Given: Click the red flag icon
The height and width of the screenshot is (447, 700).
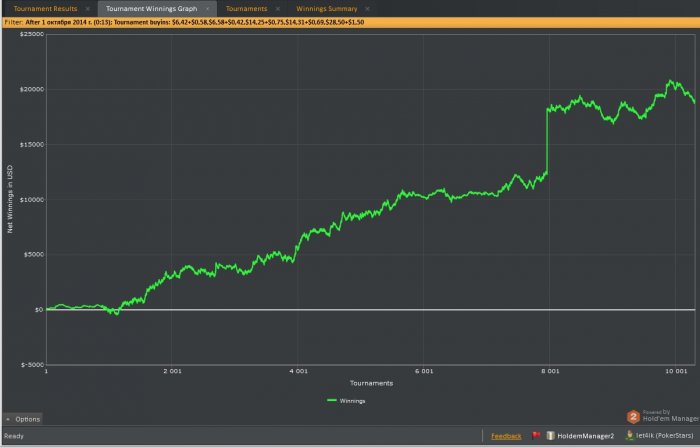Looking at the screenshot, I should (536, 435).
